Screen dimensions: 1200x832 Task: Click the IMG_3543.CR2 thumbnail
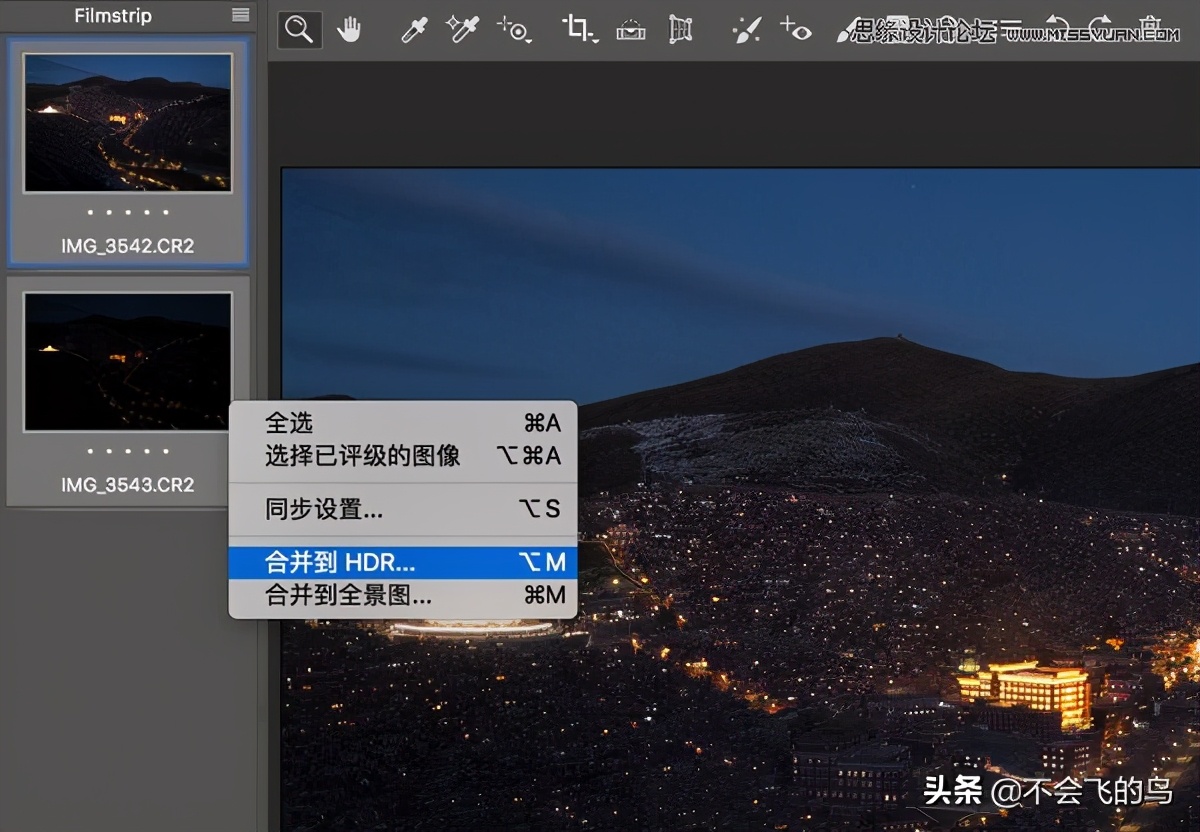[x=128, y=361]
